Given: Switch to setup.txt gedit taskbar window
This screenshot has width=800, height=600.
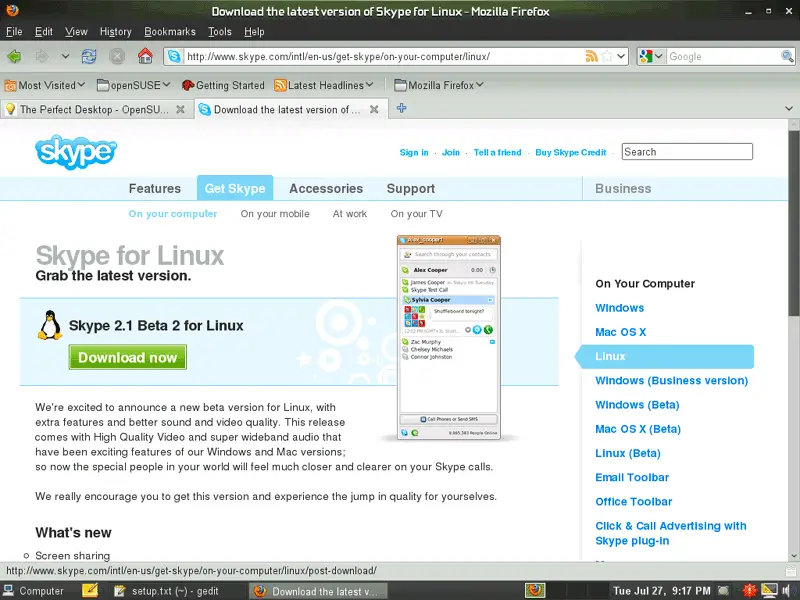Looking at the screenshot, I should [167, 591].
